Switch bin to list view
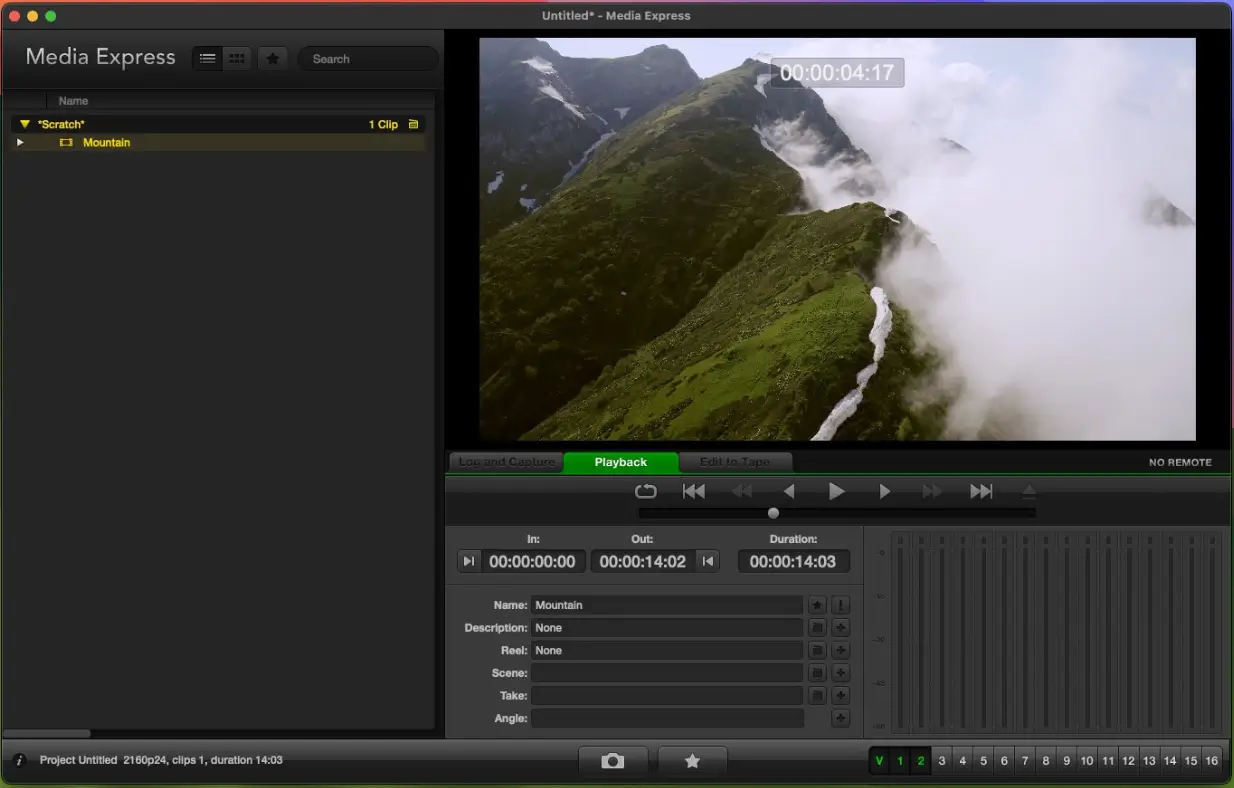The width and height of the screenshot is (1234, 788). [x=207, y=58]
